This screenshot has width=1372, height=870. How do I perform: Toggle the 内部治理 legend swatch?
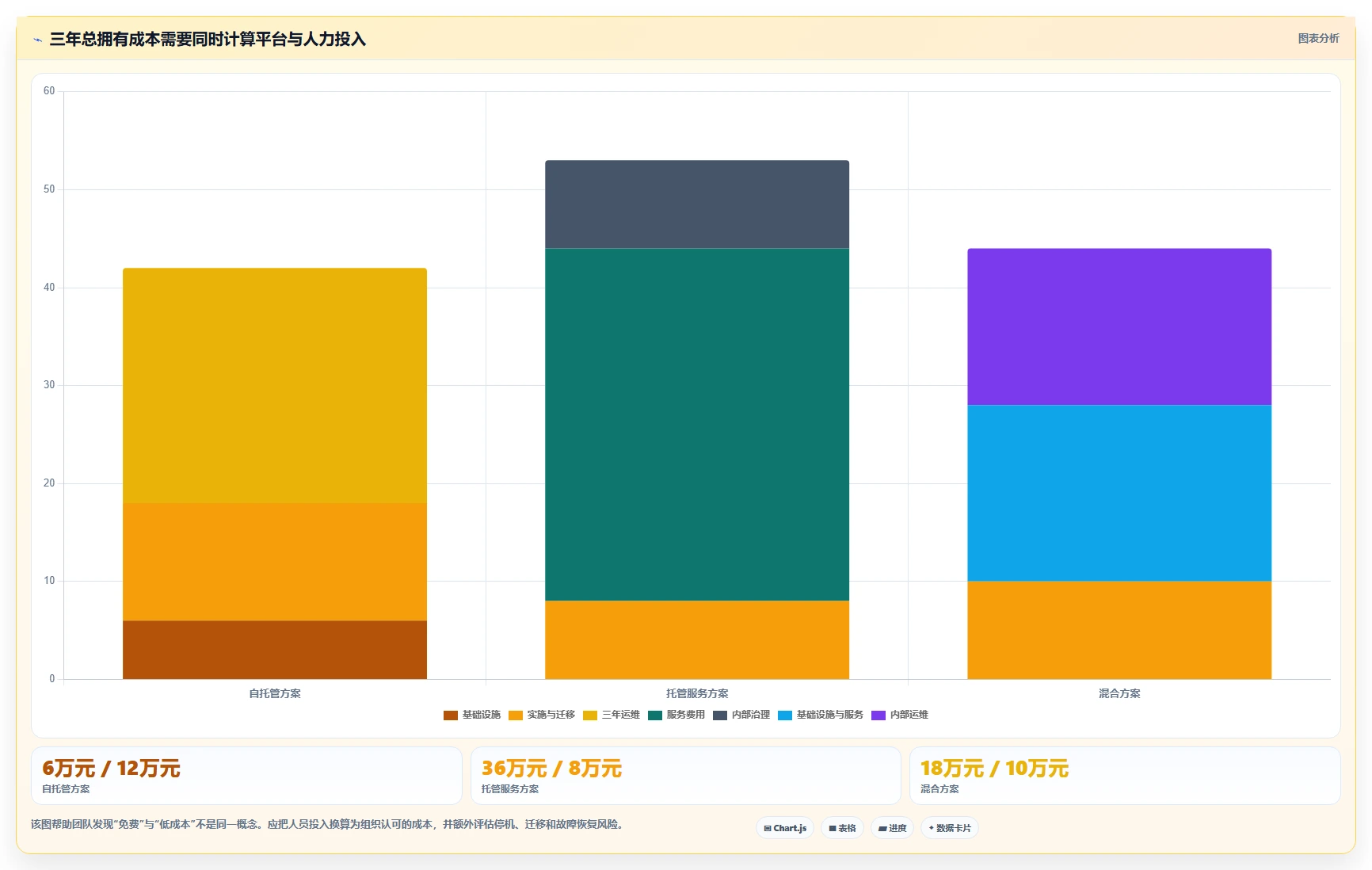(x=719, y=715)
